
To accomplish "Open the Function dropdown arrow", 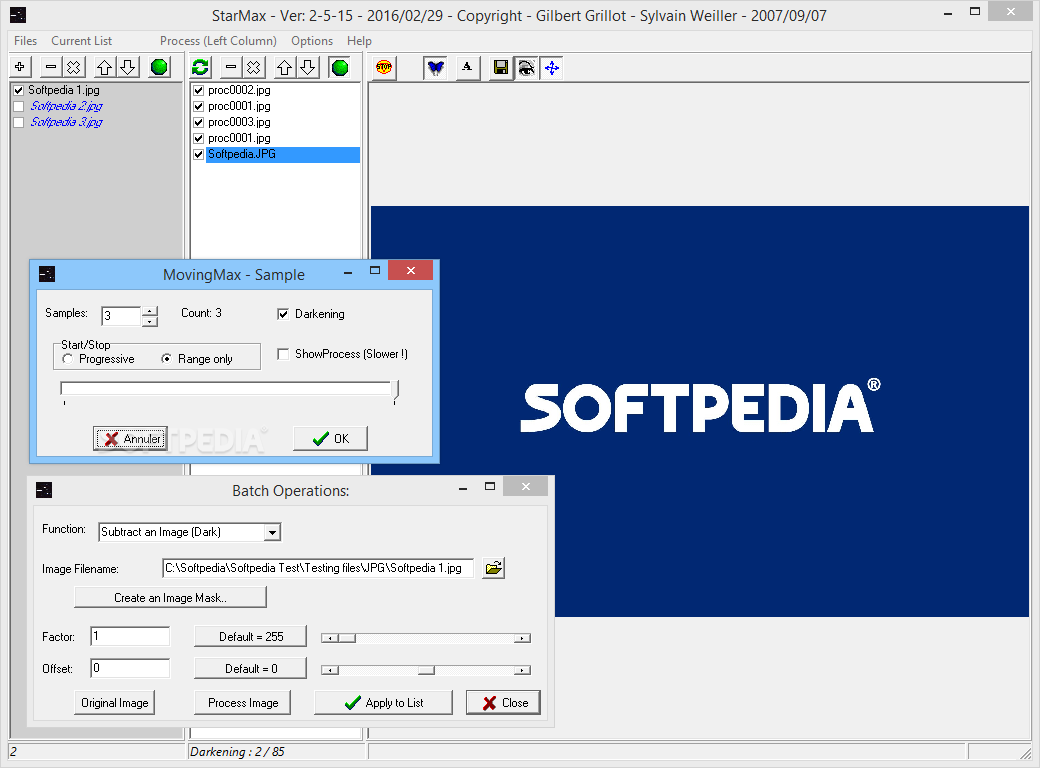I will (271, 532).
